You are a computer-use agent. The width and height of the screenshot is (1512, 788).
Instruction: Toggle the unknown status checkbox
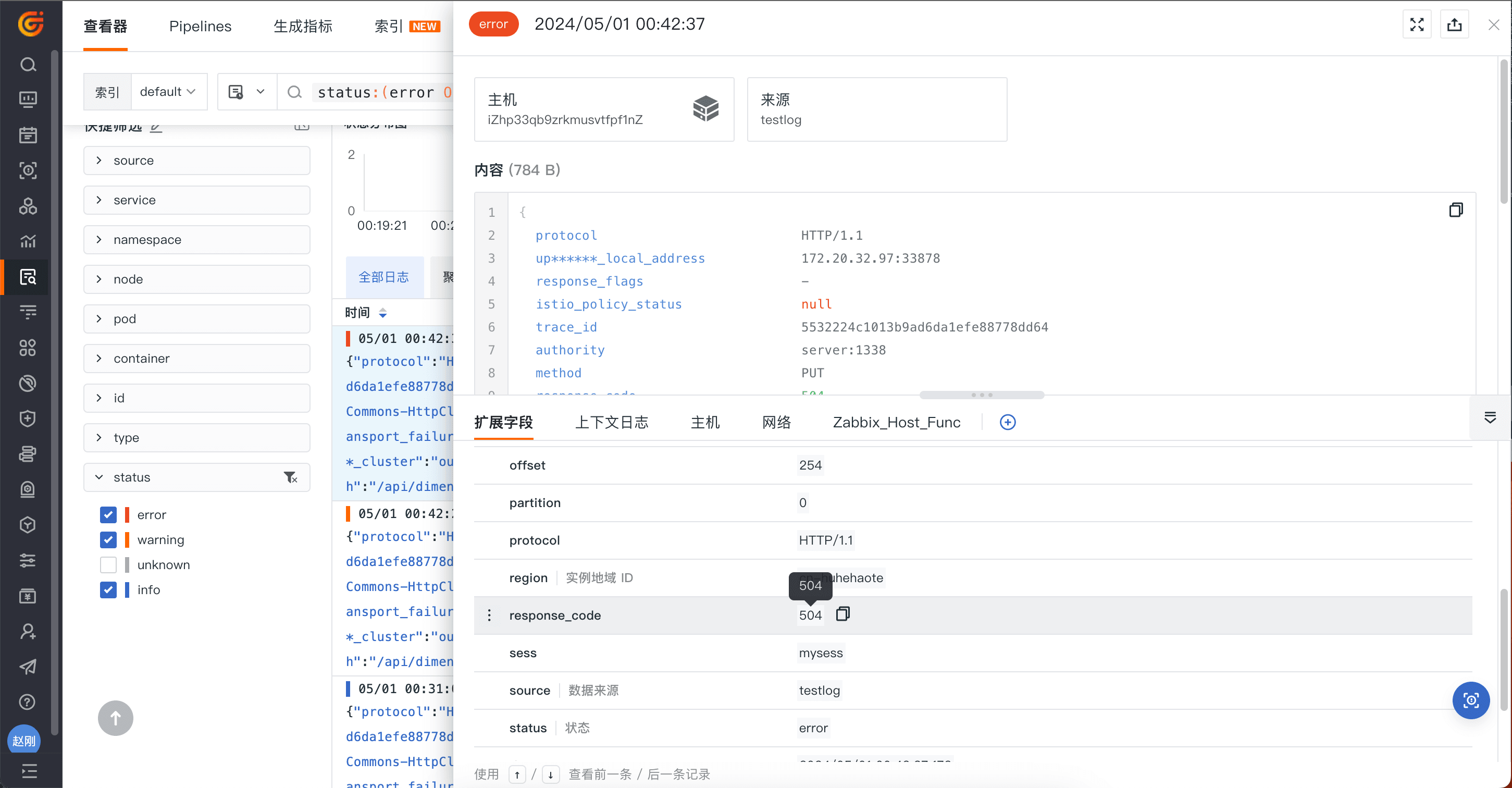tap(108, 564)
